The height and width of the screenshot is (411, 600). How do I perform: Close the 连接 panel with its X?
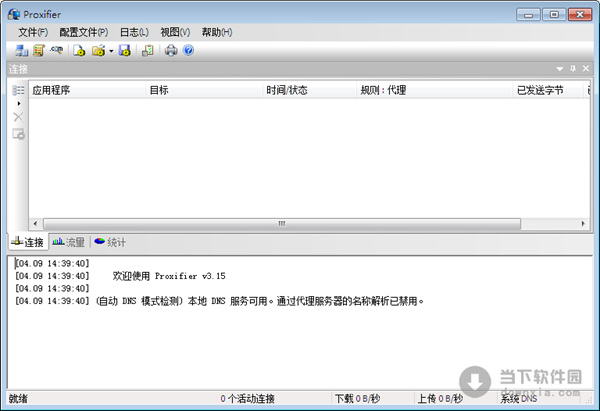point(586,68)
